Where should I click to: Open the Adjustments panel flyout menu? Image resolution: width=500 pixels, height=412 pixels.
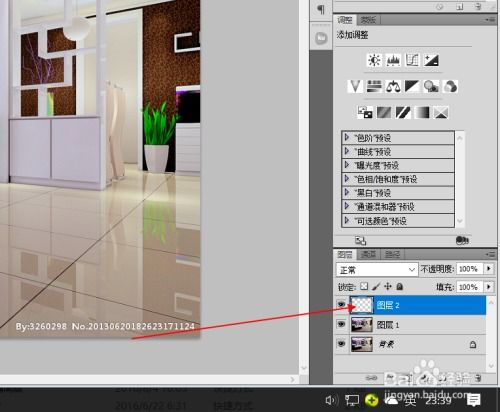click(490, 20)
